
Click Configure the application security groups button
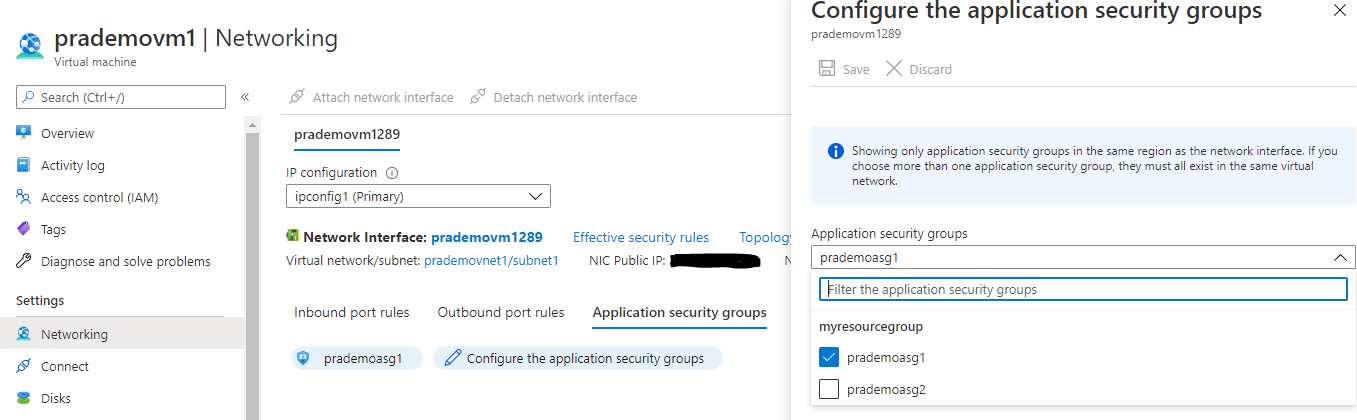577,358
